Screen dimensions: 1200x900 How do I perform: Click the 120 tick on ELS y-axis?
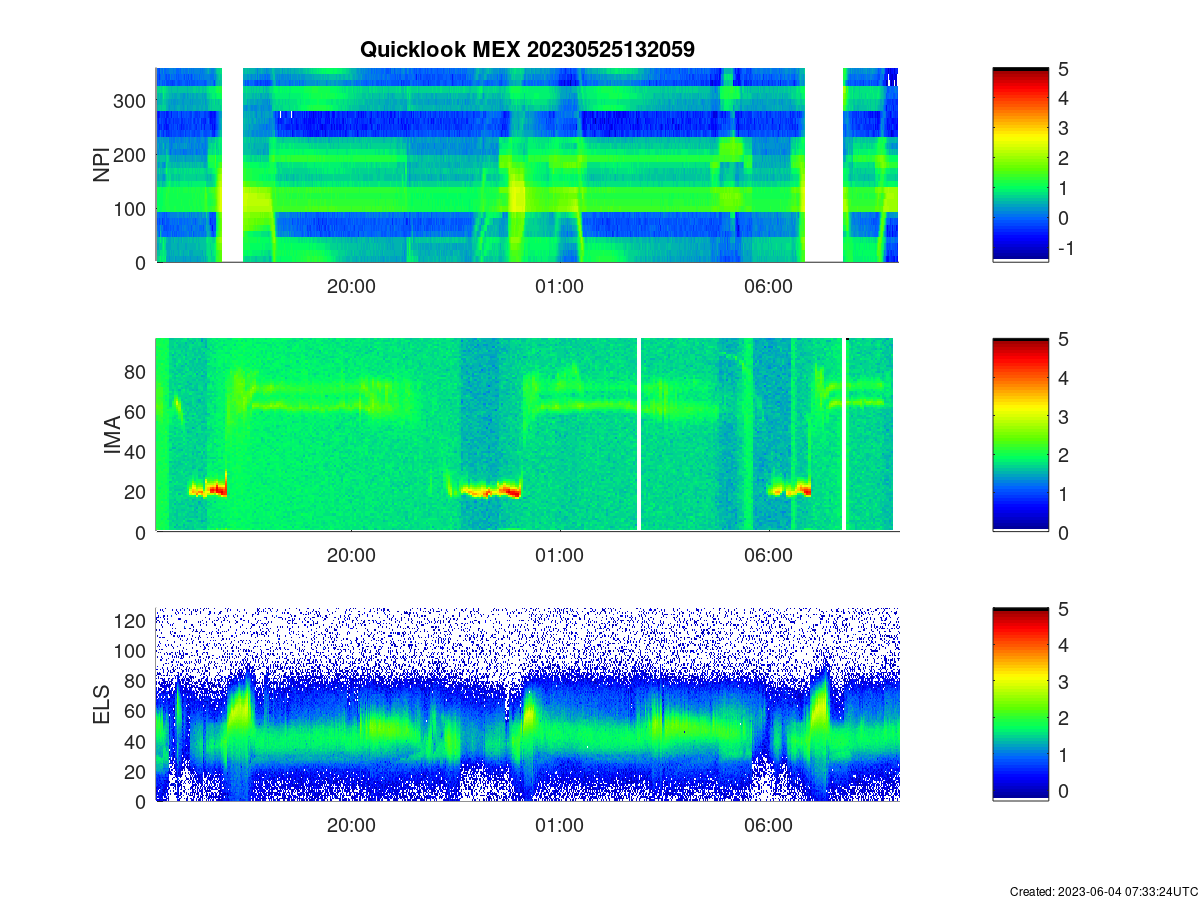(130, 621)
